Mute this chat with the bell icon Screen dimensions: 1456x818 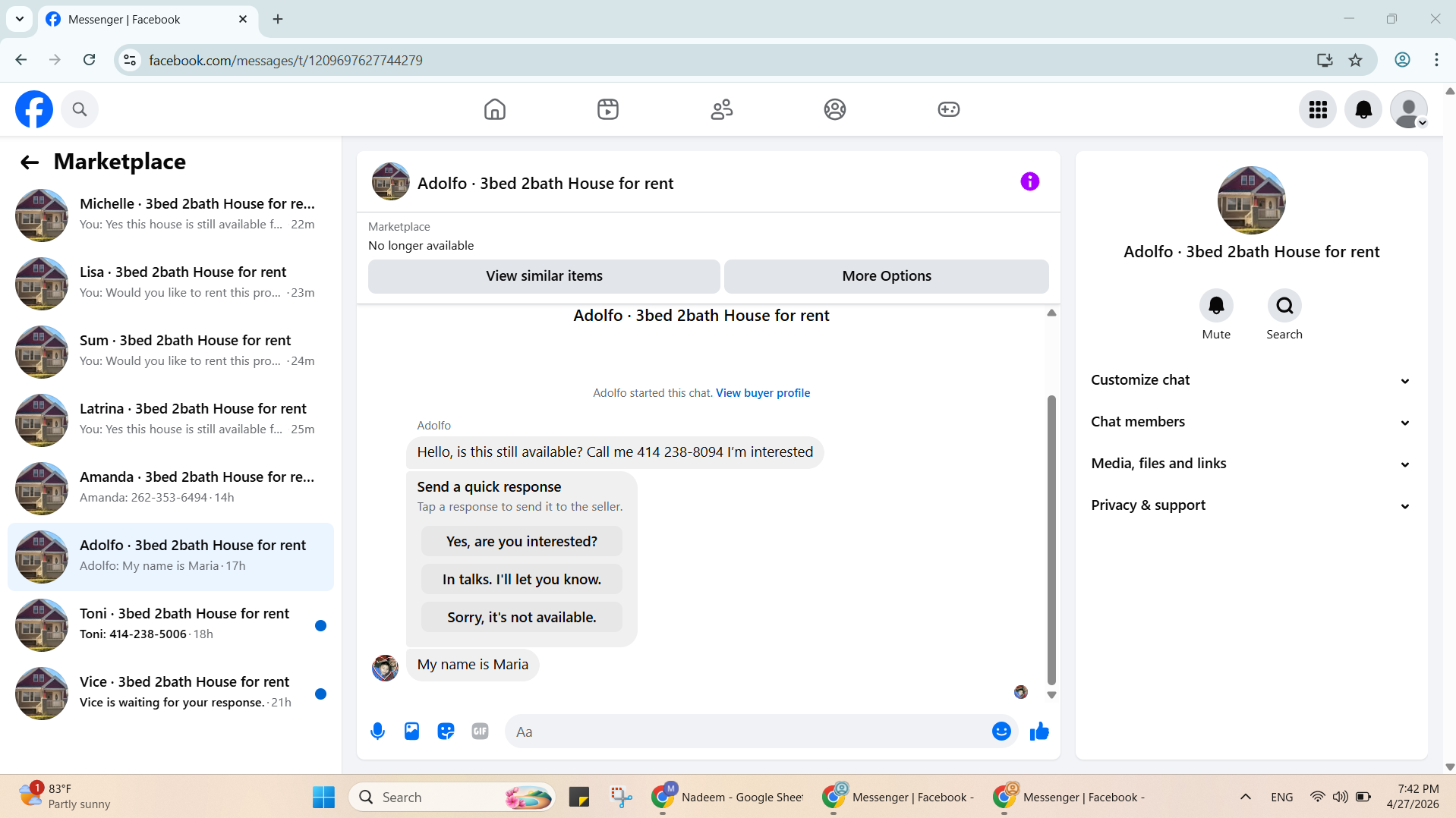(1216, 306)
